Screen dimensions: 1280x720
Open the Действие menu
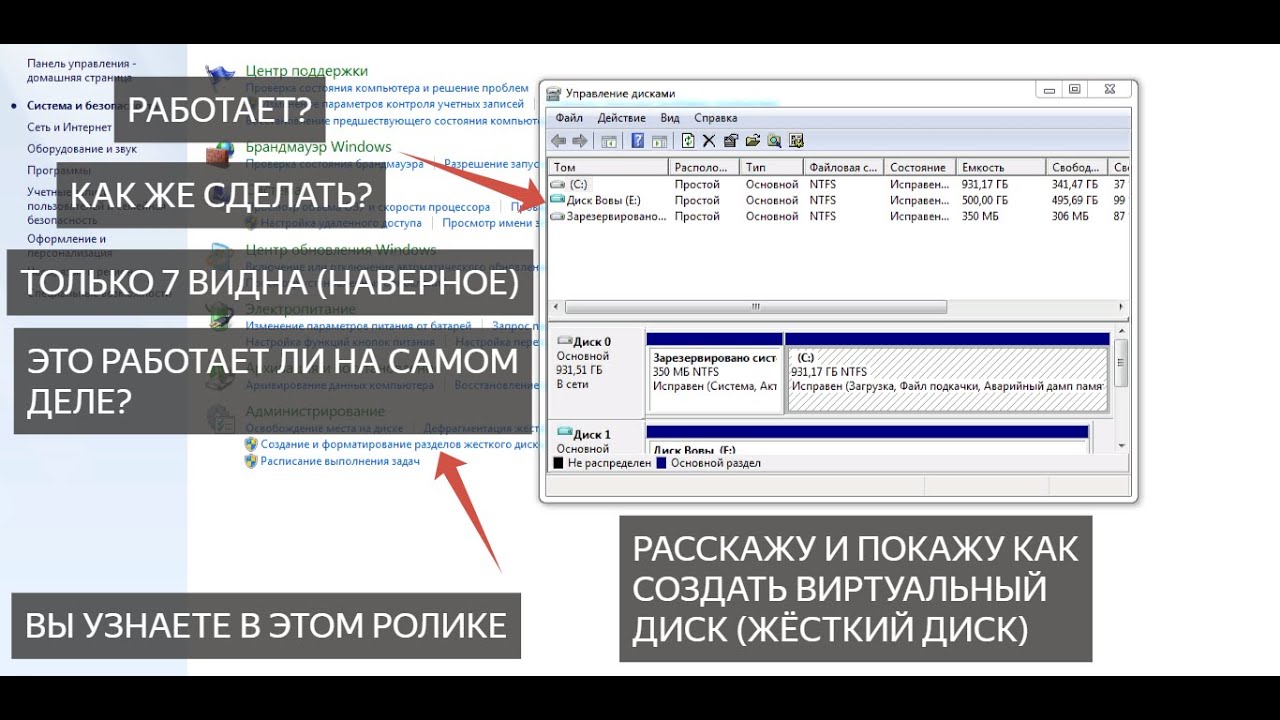coord(621,118)
